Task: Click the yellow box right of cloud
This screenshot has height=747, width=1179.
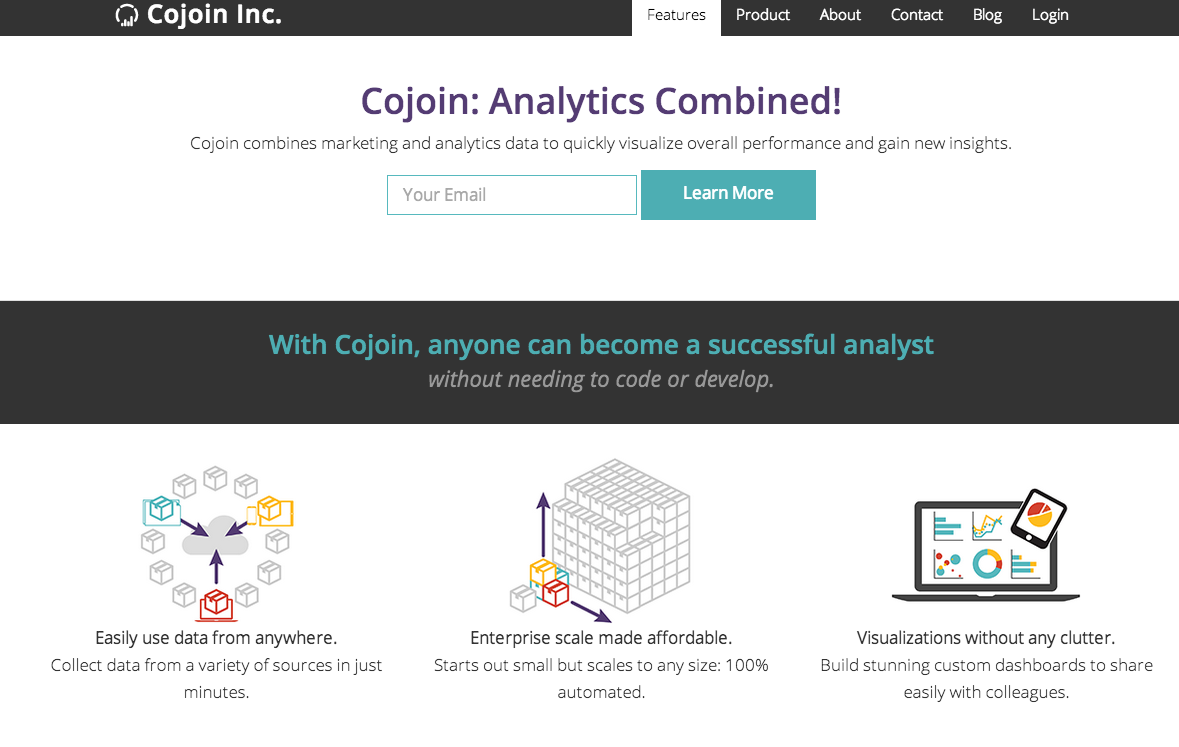Action: pos(270,510)
